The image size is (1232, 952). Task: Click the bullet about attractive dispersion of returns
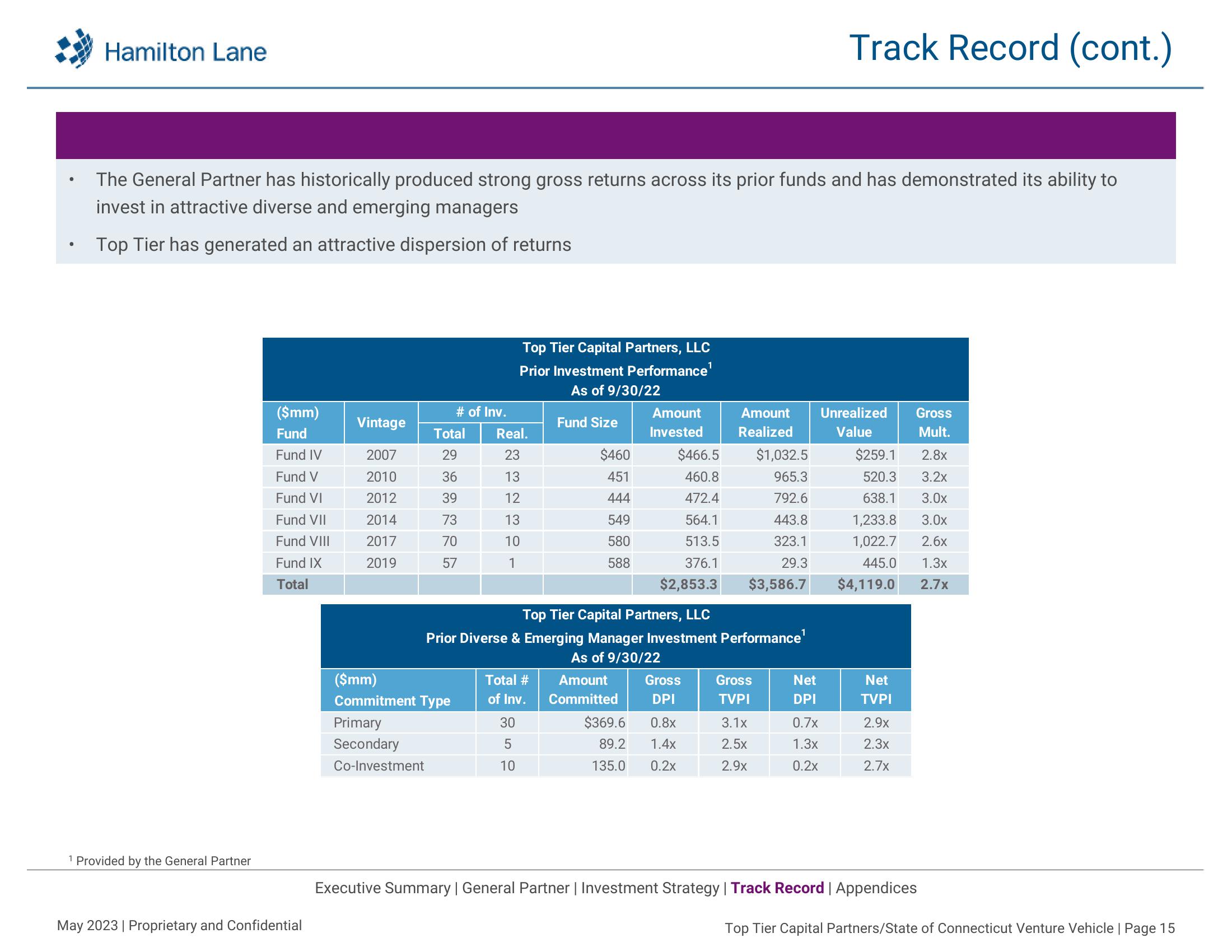point(333,244)
